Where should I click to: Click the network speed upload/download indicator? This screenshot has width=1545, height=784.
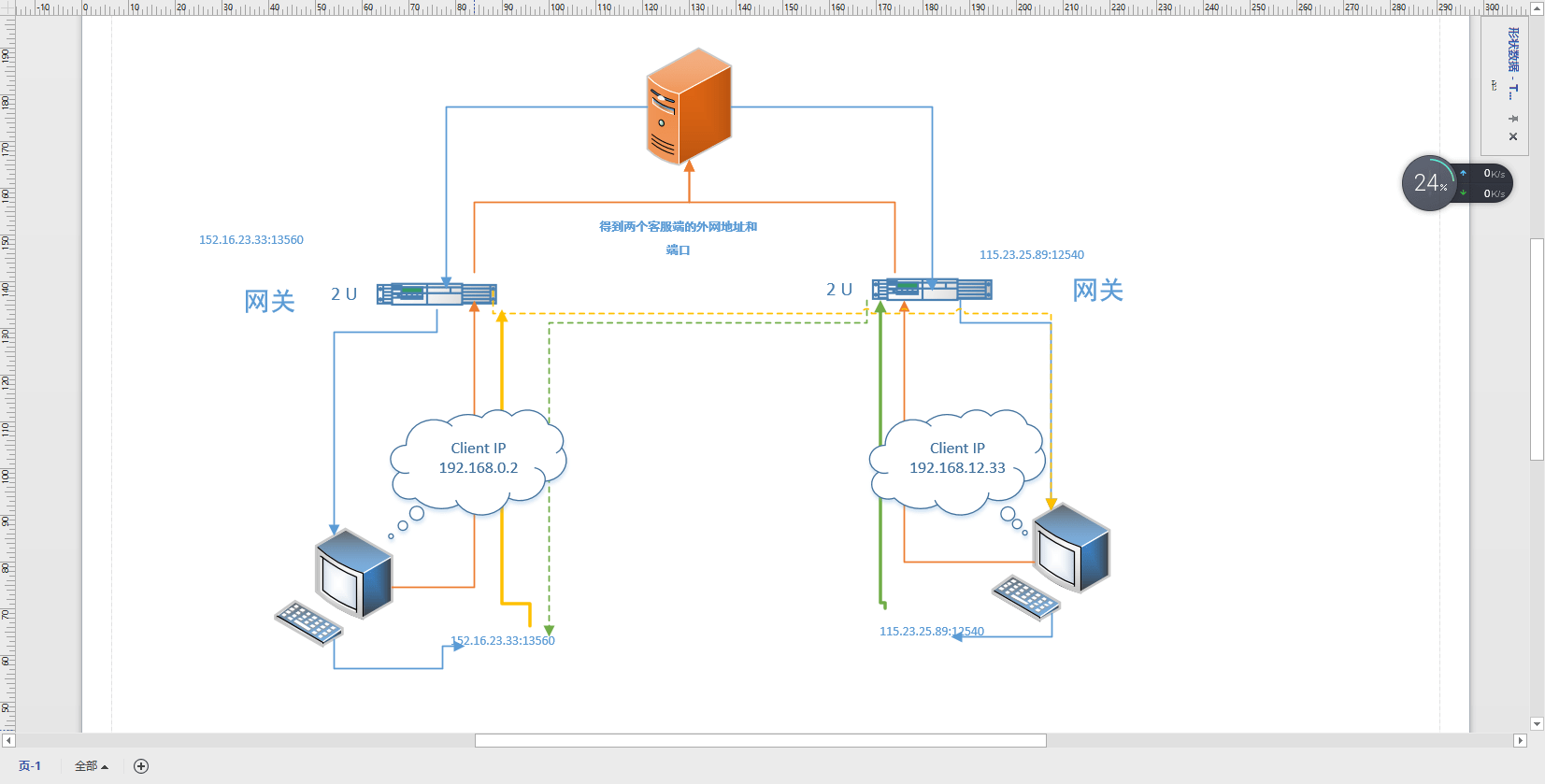coord(1486,183)
